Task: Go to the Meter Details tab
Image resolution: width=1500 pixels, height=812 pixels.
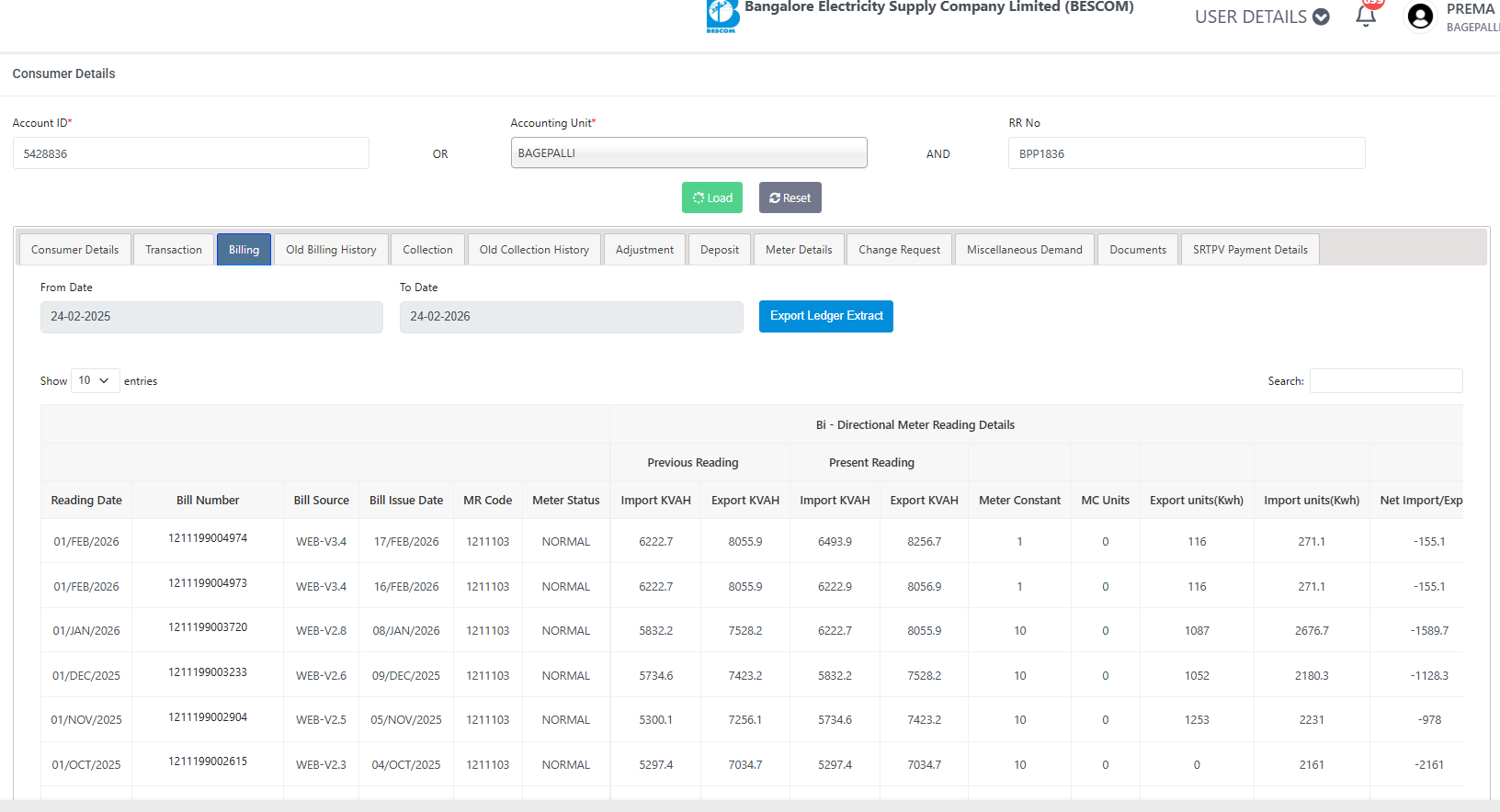Action: pyautogui.click(x=798, y=250)
